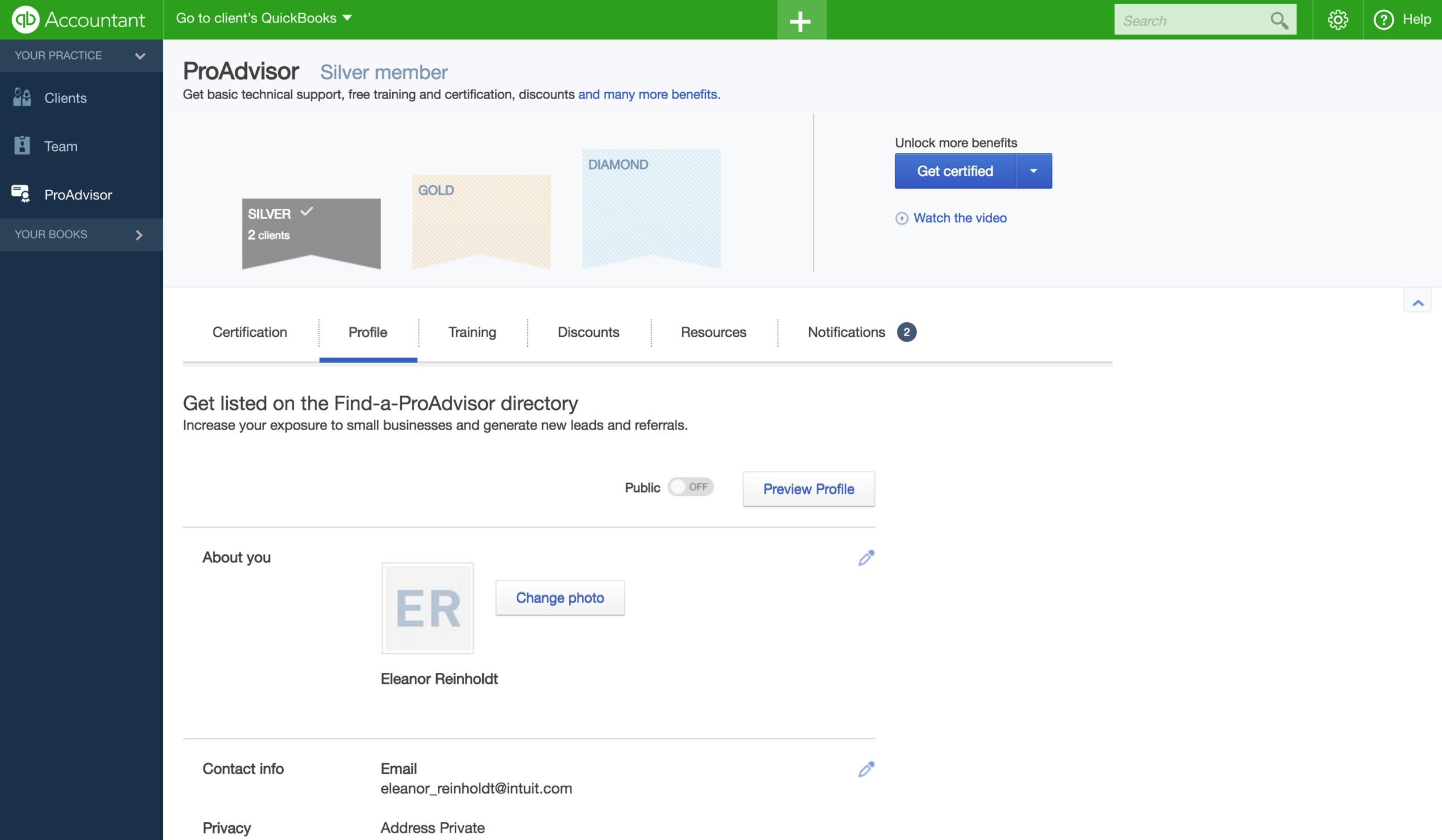Edit Contact info with pencil icon
Viewport: 1442px width, 840px height.
click(866, 769)
